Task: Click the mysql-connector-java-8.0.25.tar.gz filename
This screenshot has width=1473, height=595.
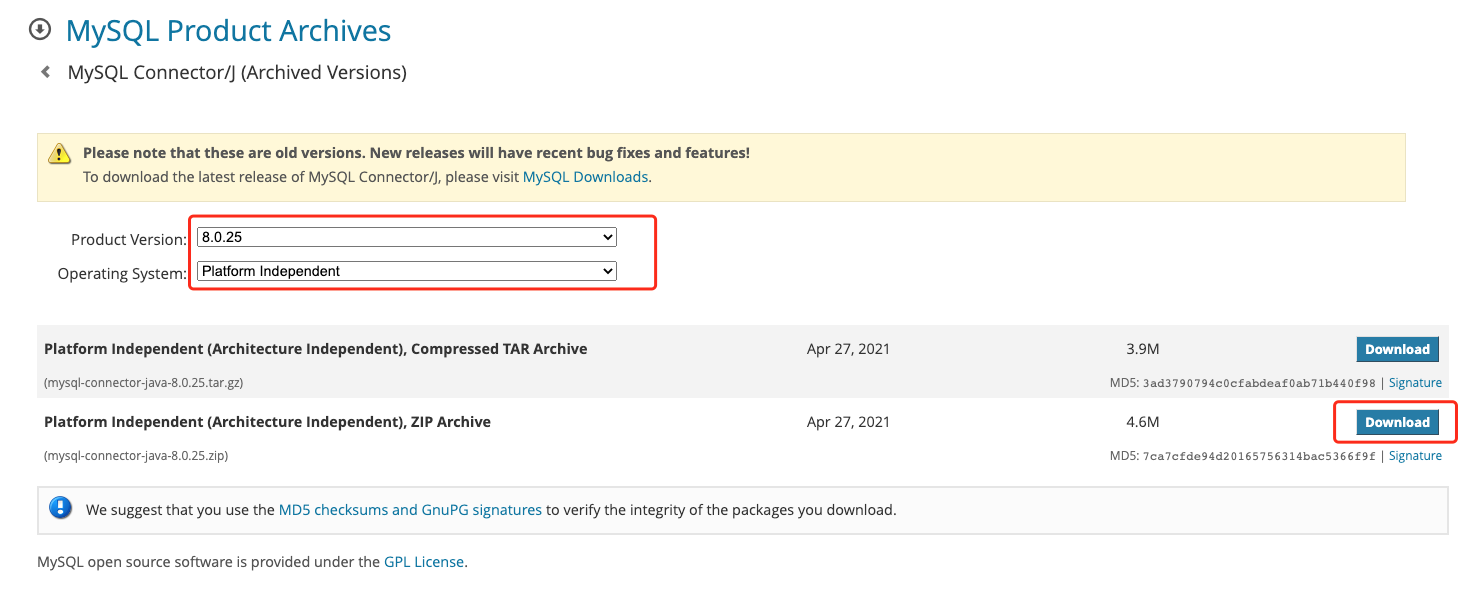Action: point(144,383)
